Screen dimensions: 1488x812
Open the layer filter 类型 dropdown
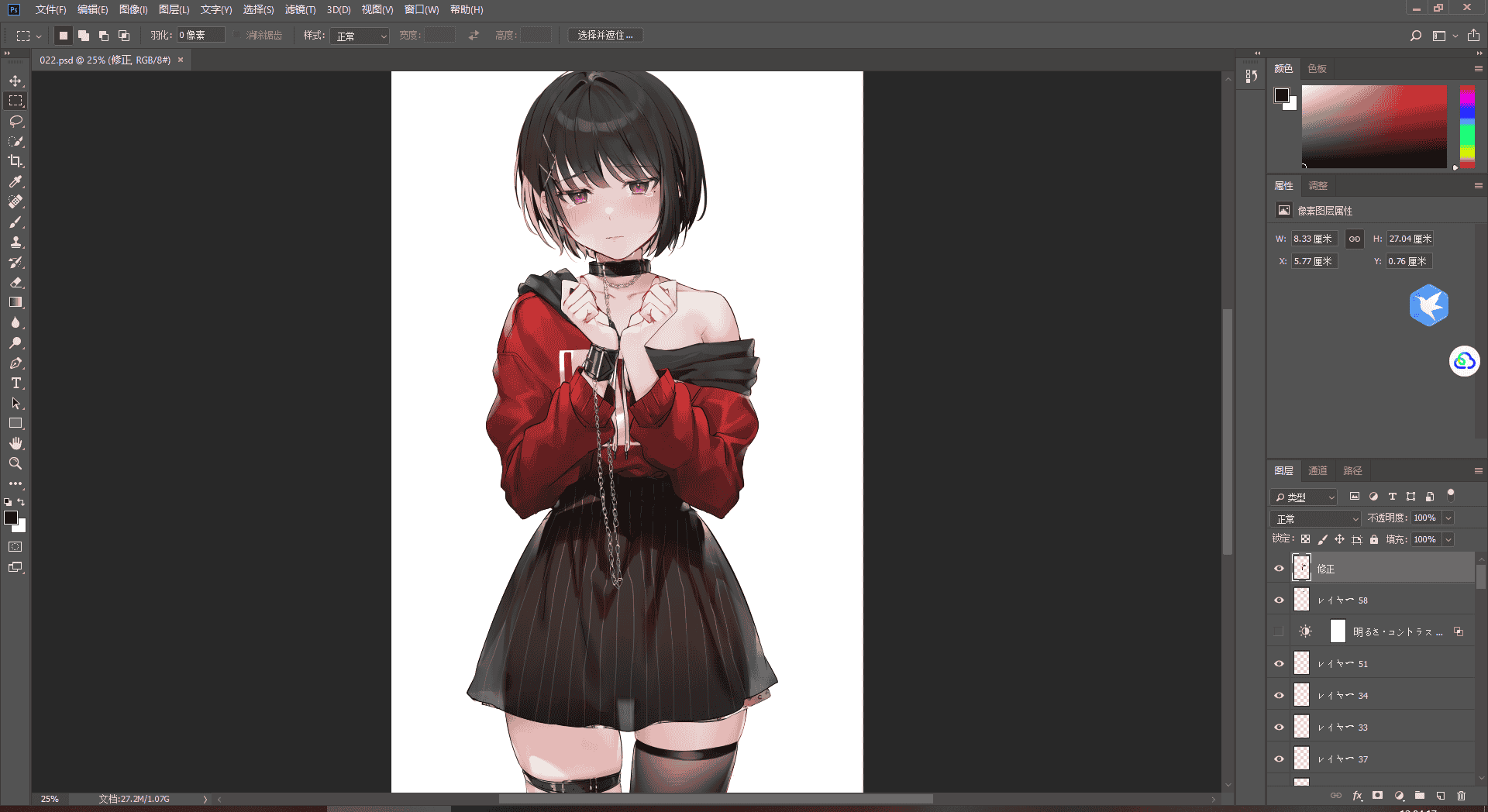tap(1304, 497)
